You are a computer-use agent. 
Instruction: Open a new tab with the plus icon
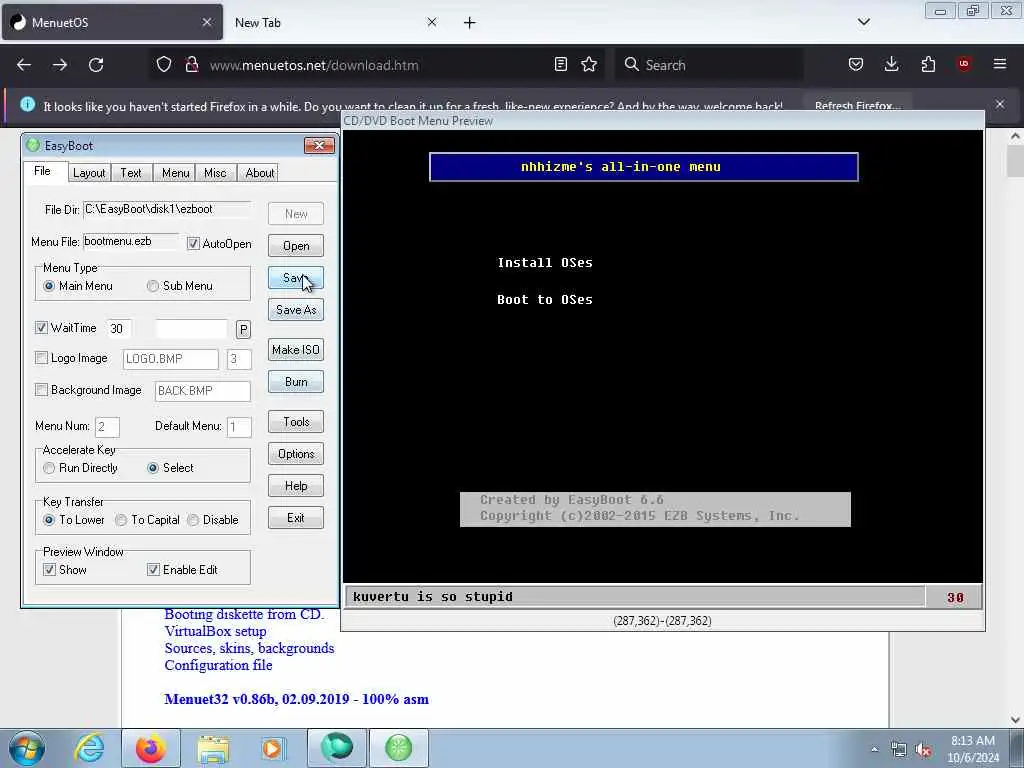[x=470, y=23]
